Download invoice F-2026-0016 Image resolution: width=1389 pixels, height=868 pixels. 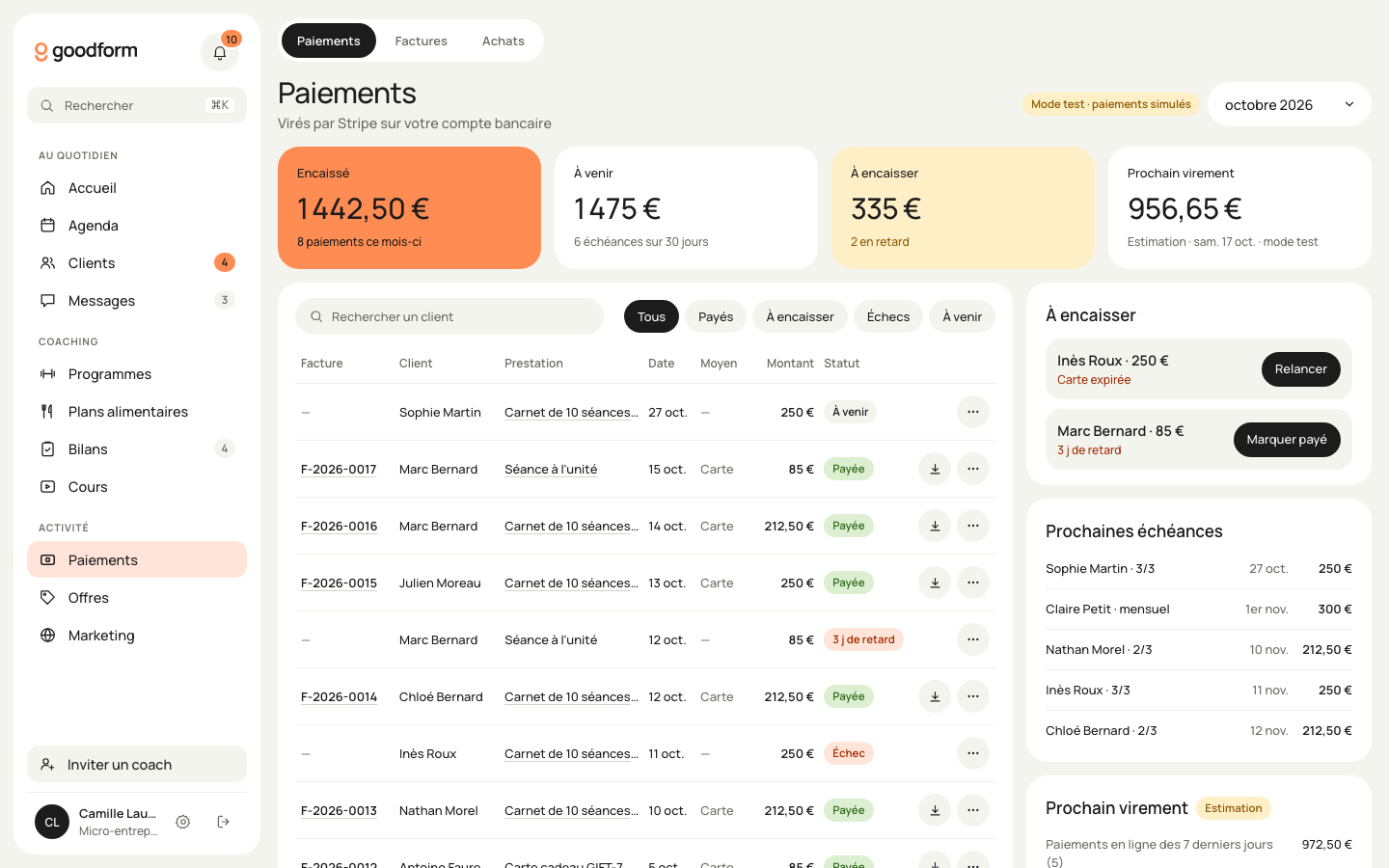point(935,526)
